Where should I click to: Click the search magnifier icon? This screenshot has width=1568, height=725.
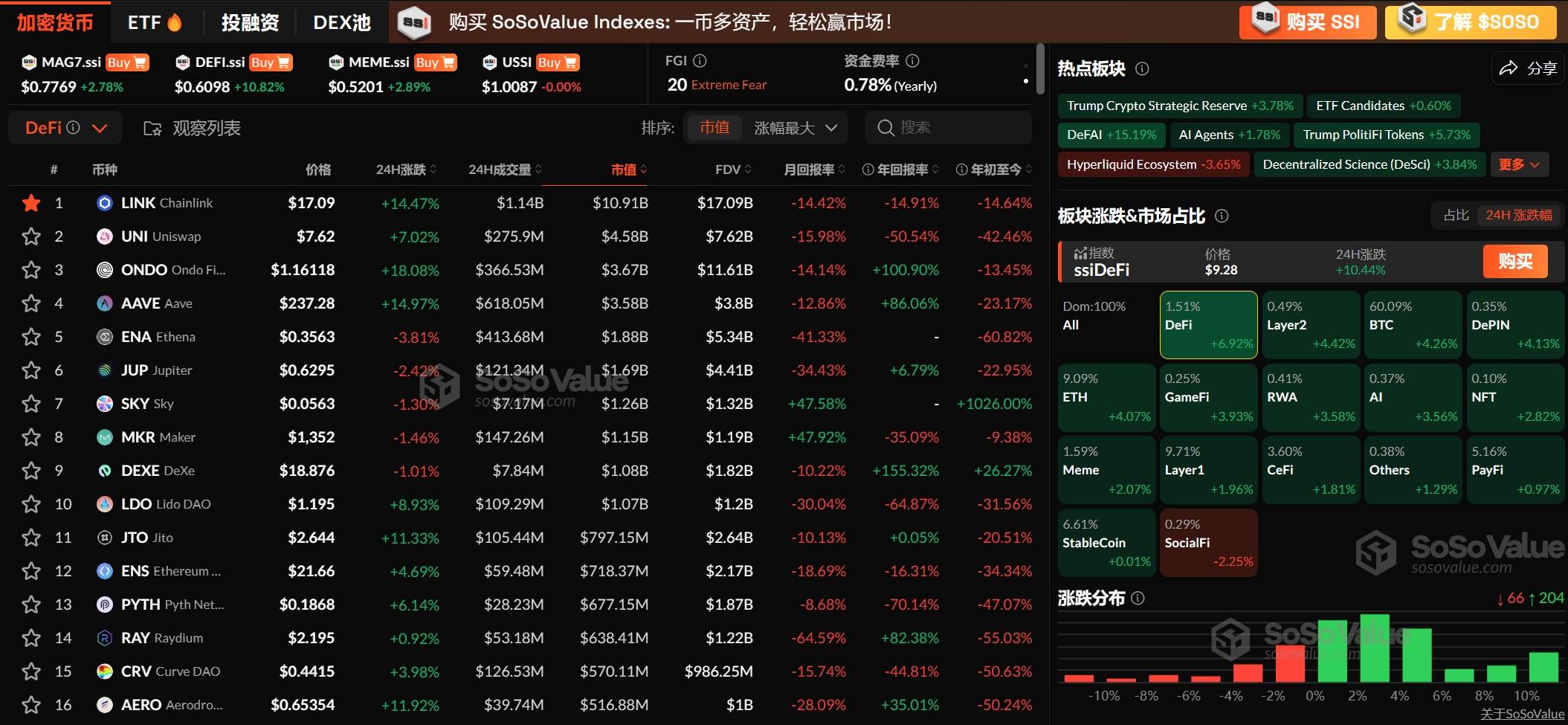[x=885, y=128]
